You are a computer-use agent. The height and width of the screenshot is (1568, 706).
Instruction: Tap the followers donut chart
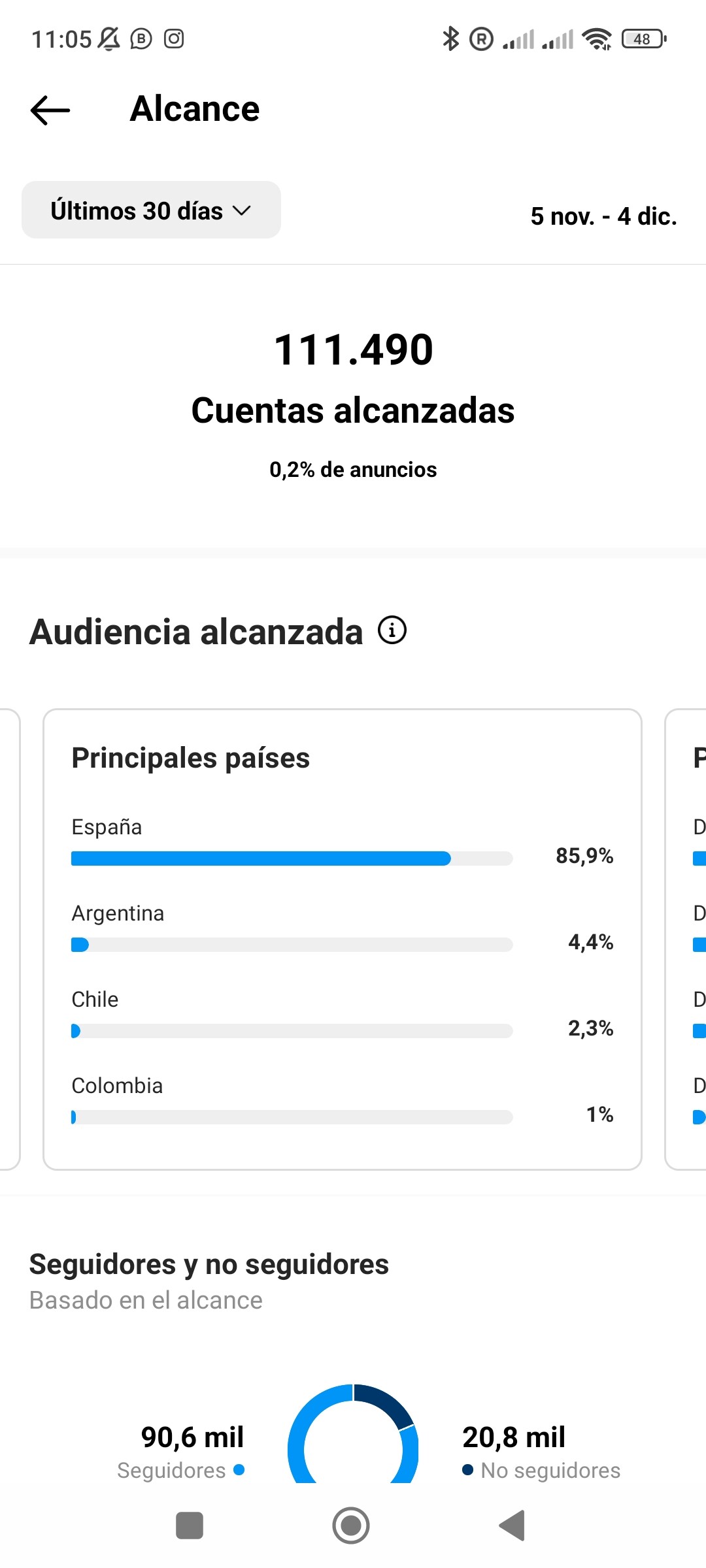[x=353, y=1433]
